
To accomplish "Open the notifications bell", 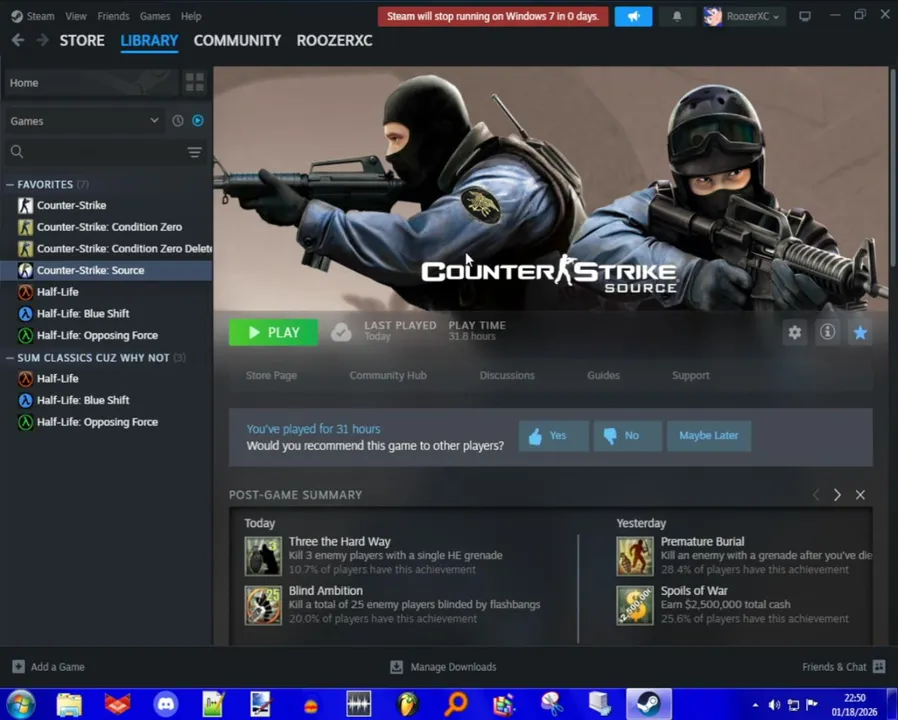I will [x=677, y=17].
